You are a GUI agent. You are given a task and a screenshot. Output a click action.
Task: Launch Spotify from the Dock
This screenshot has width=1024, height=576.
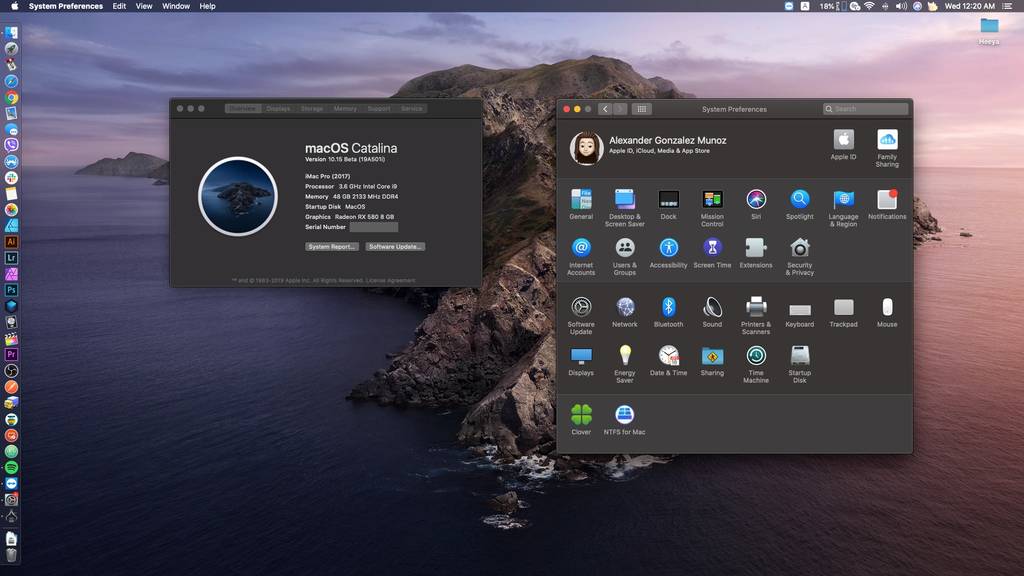11,468
